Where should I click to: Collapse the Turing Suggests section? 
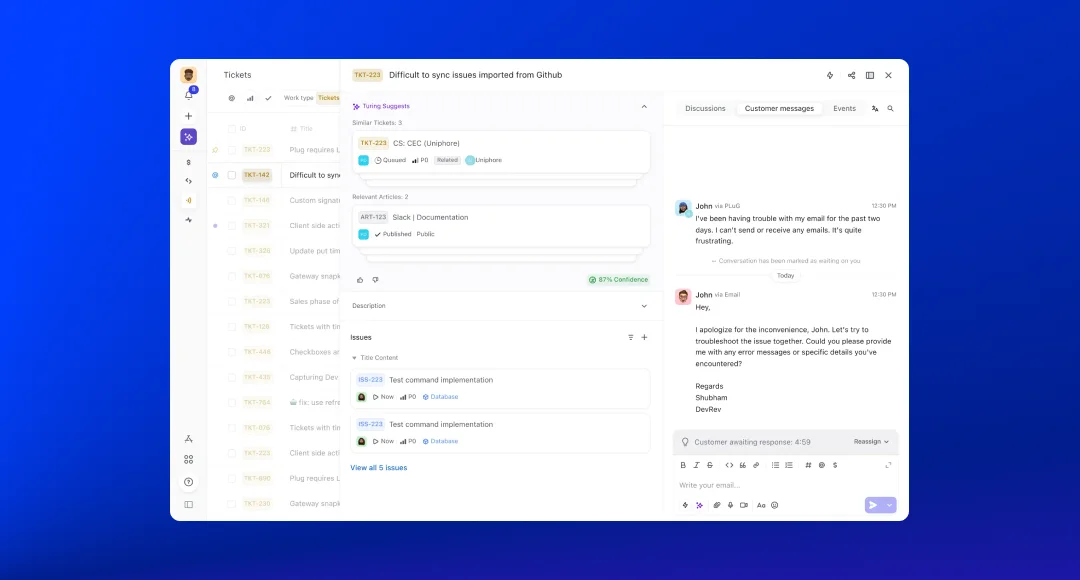click(644, 107)
